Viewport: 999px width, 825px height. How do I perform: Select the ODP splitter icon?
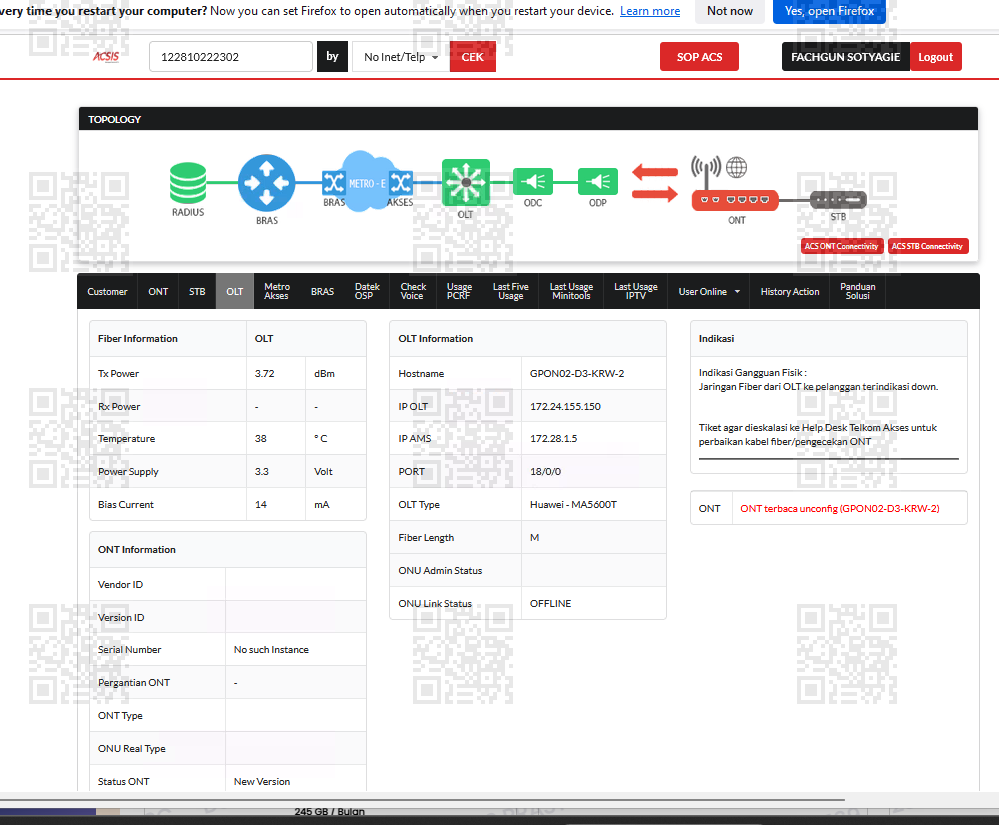(598, 182)
